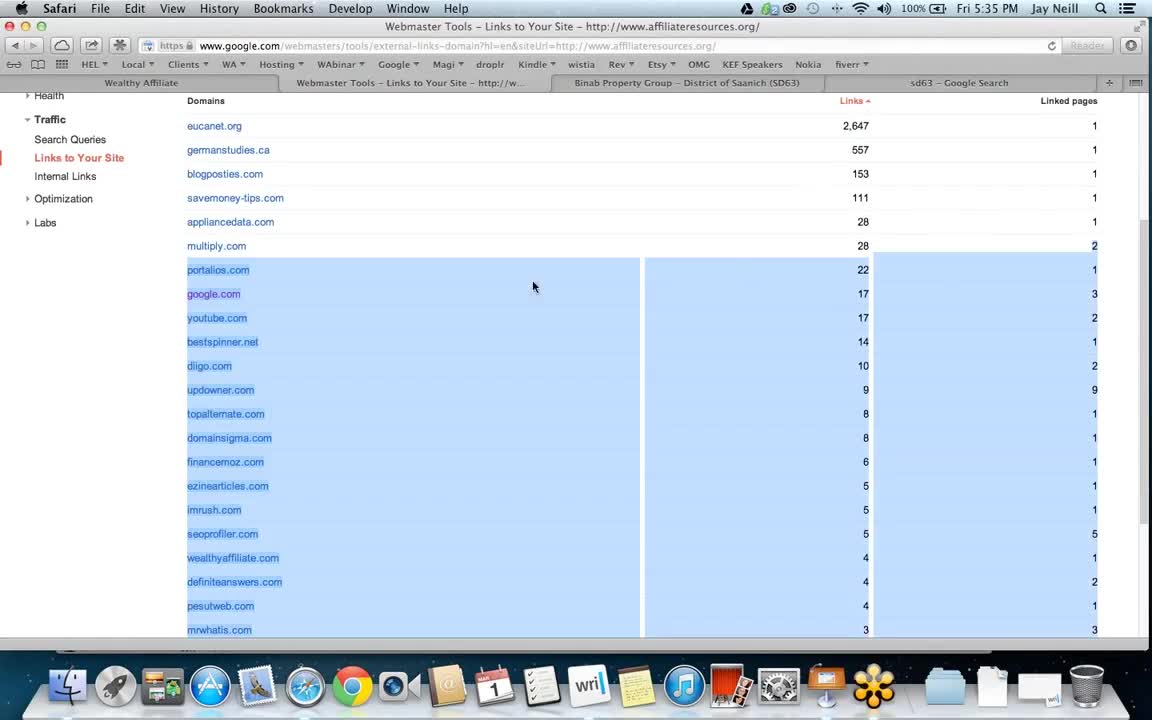
Task: Switch to the Wealthy Affiliate tab
Action: click(x=141, y=83)
